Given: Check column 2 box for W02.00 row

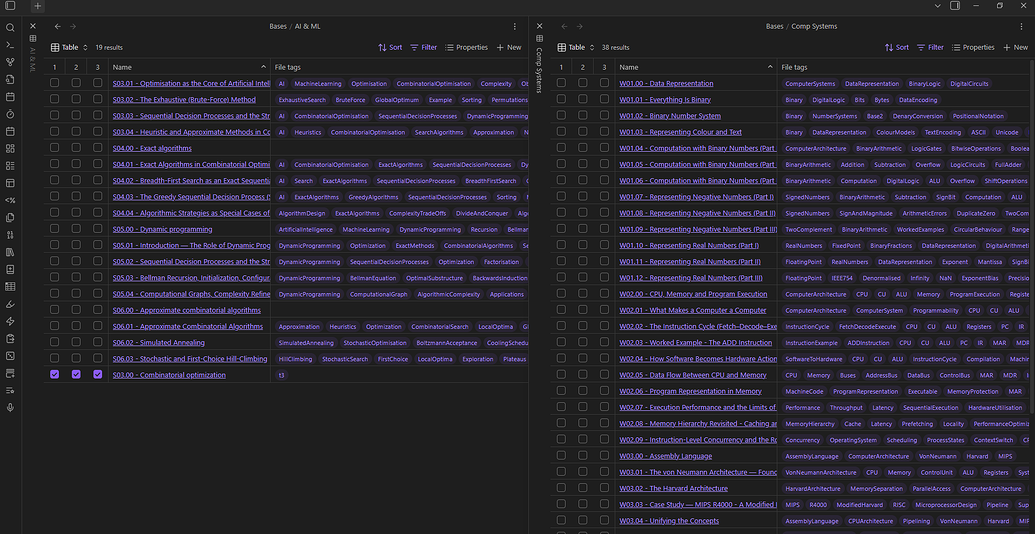Looking at the screenshot, I should 582,294.
